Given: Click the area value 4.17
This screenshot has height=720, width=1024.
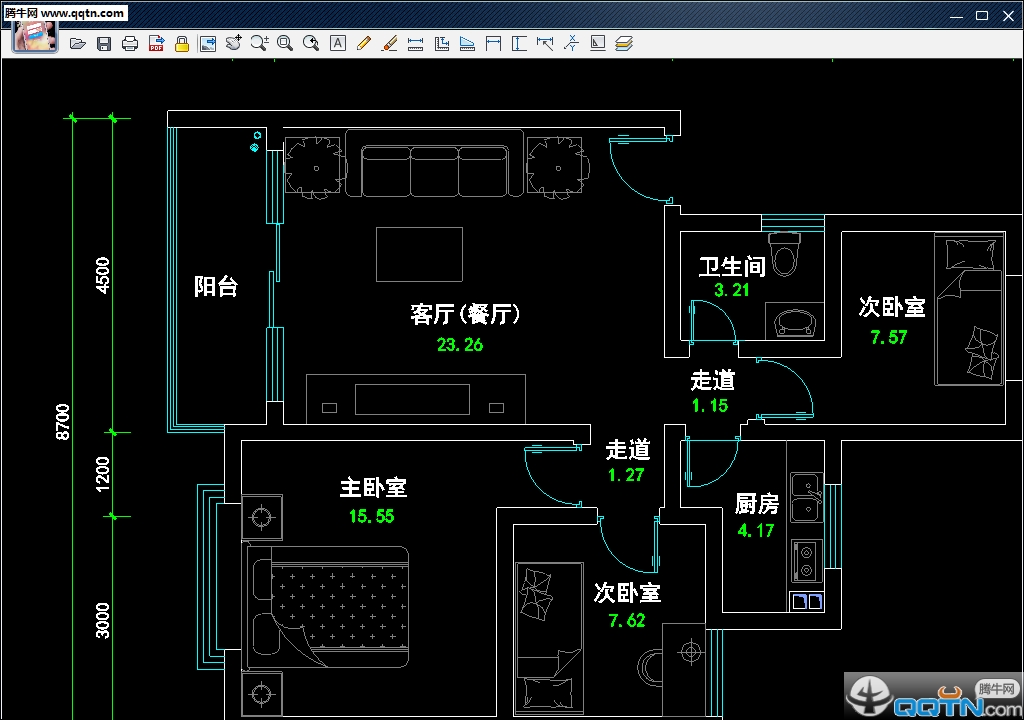Looking at the screenshot, I should coord(756,531).
